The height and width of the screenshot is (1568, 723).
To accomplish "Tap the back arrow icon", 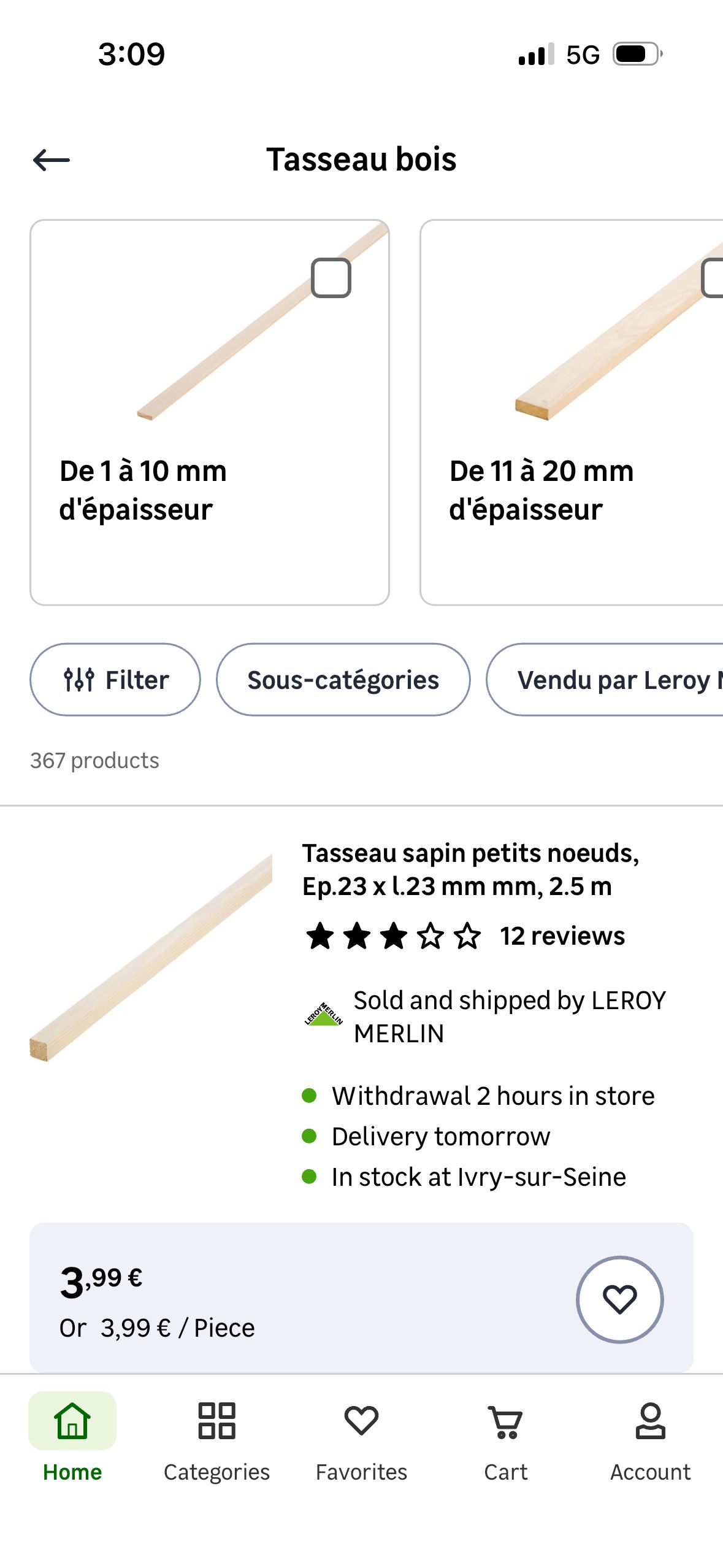I will [x=52, y=160].
